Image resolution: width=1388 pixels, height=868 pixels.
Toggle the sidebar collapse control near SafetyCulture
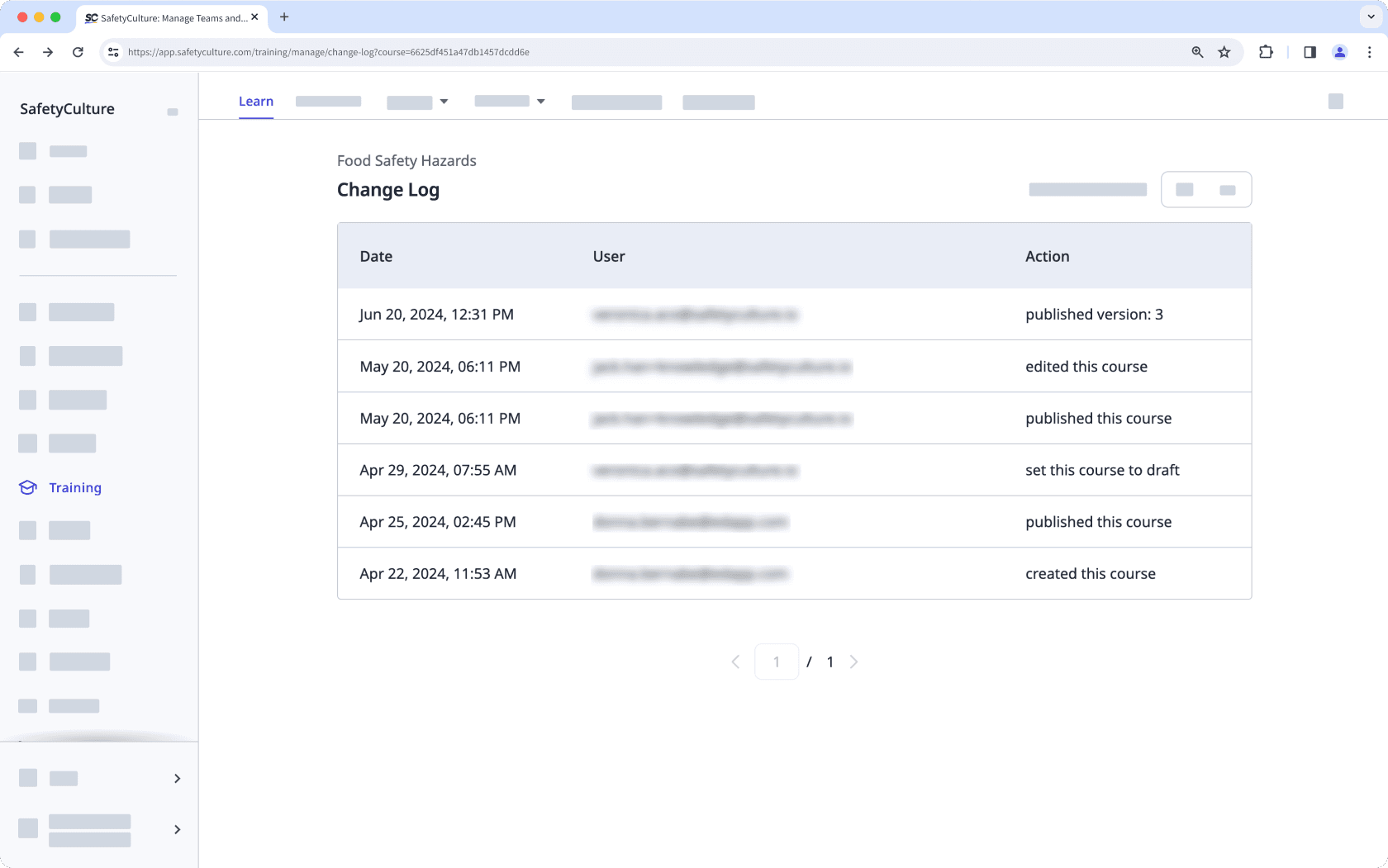(x=172, y=111)
